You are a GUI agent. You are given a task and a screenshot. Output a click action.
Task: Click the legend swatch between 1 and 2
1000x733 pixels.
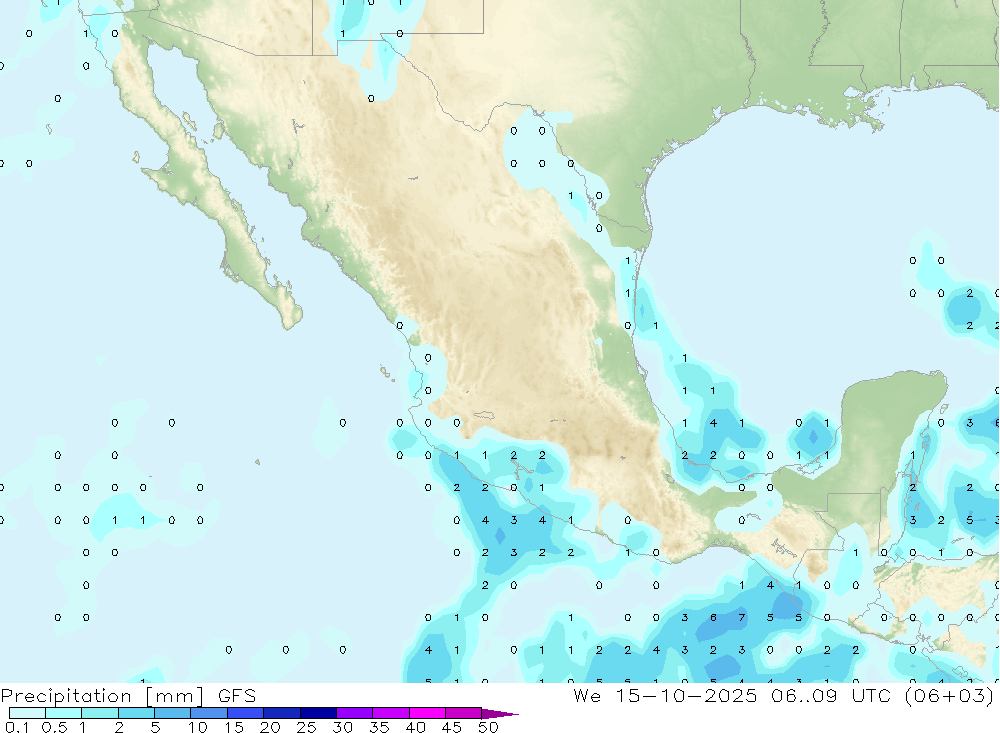[x=100, y=713]
